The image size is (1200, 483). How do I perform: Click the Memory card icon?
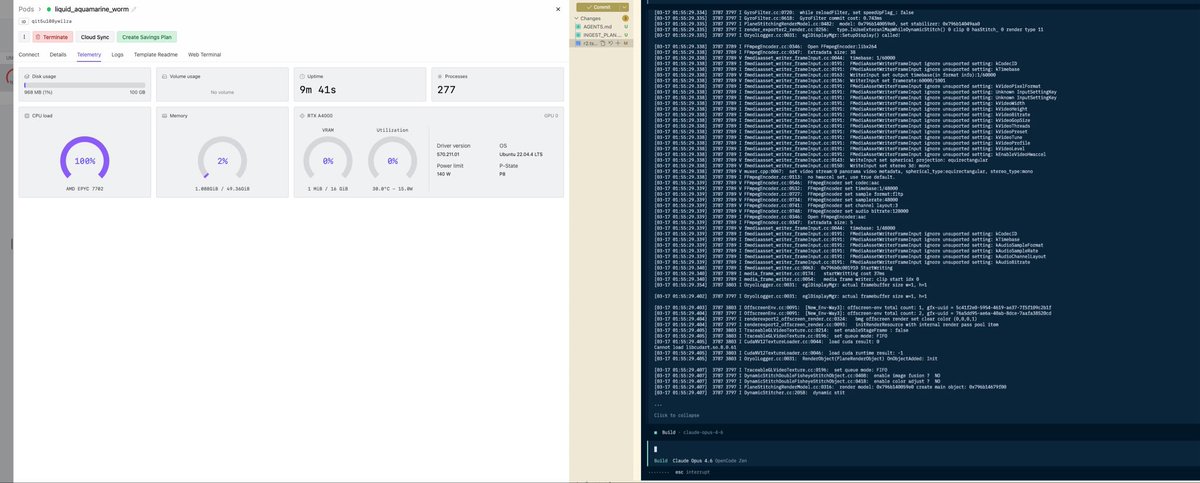click(165, 116)
